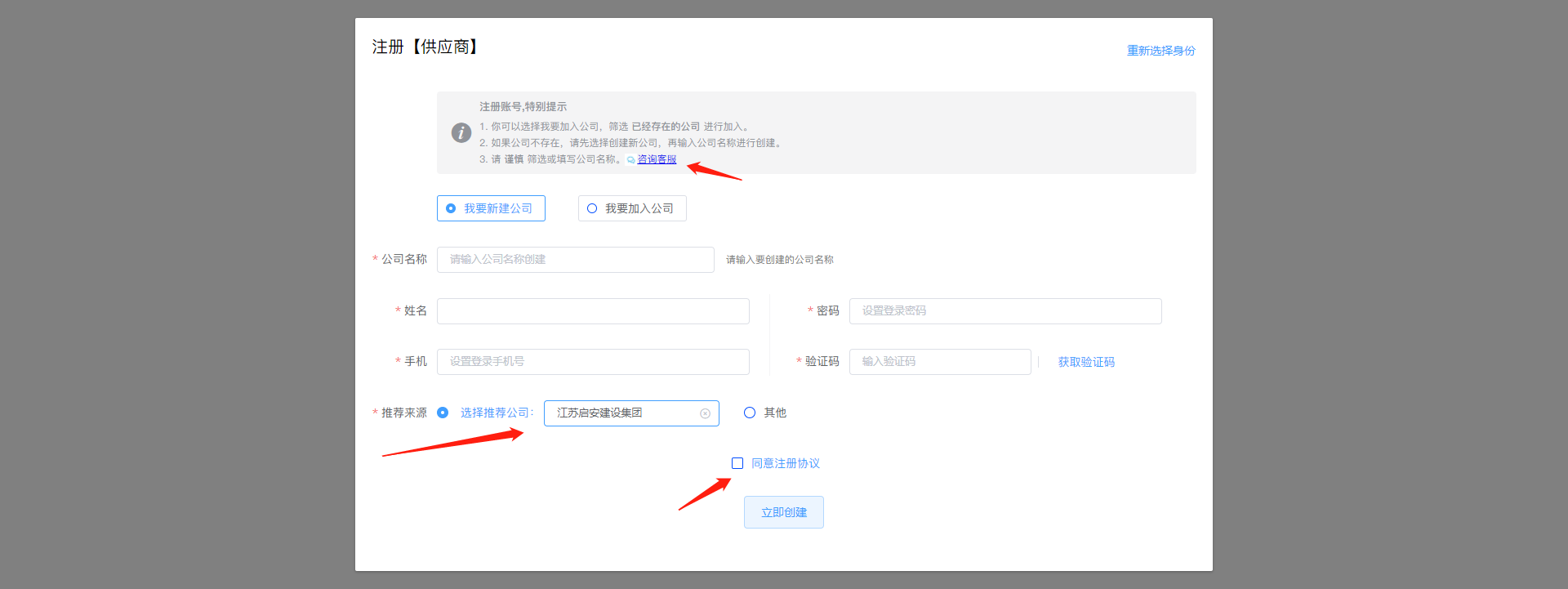Viewport: 1568px width, 589px height.
Task: Click 重新选择身份 to reselect identity
Action: [1160, 51]
